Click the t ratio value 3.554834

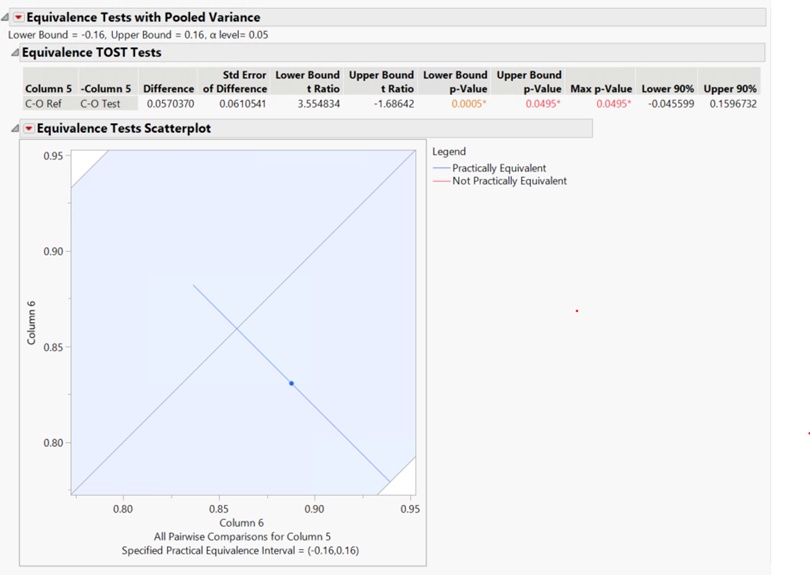click(x=319, y=104)
